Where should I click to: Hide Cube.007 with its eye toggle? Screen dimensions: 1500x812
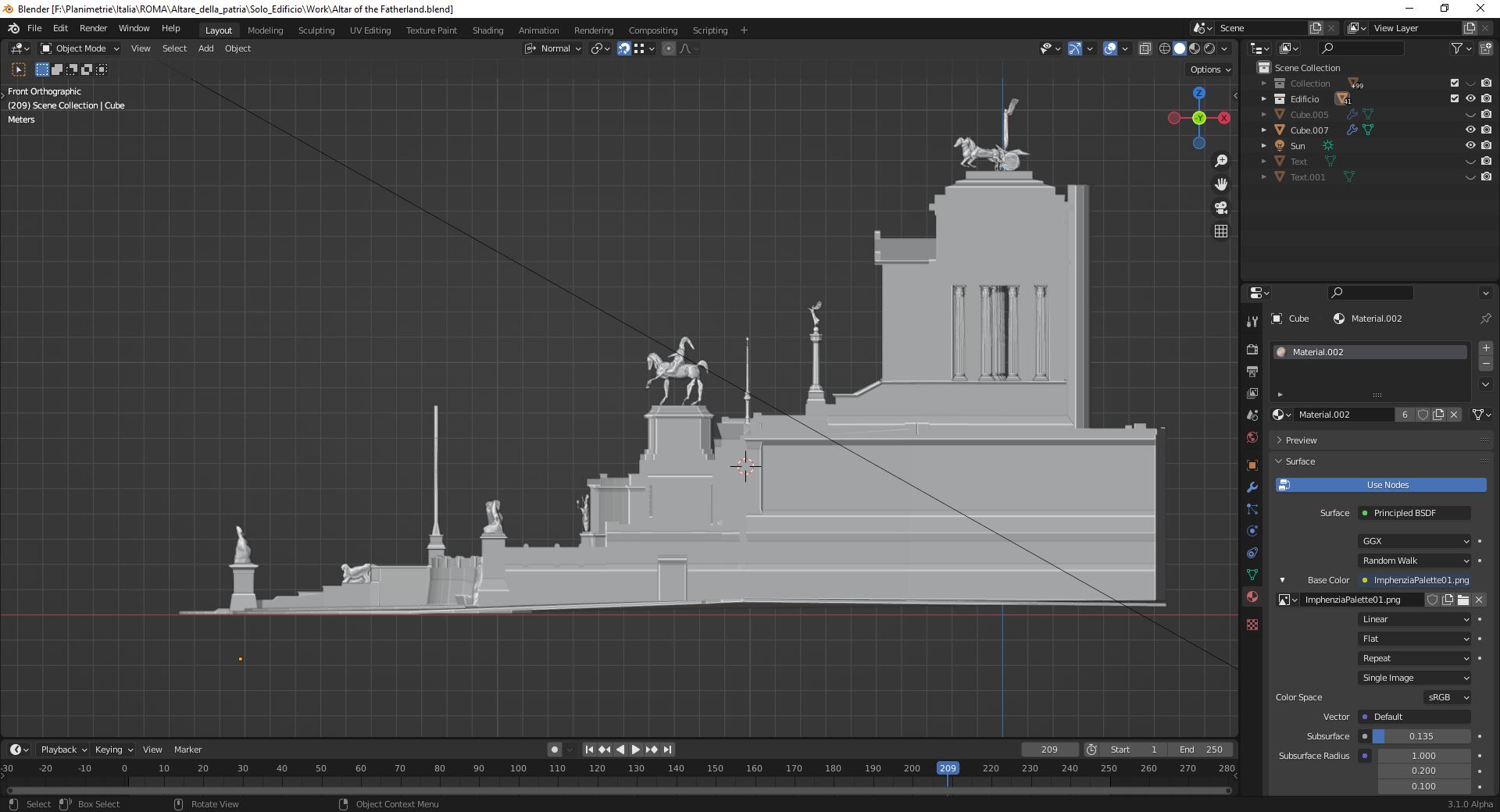coord(1471,130)
